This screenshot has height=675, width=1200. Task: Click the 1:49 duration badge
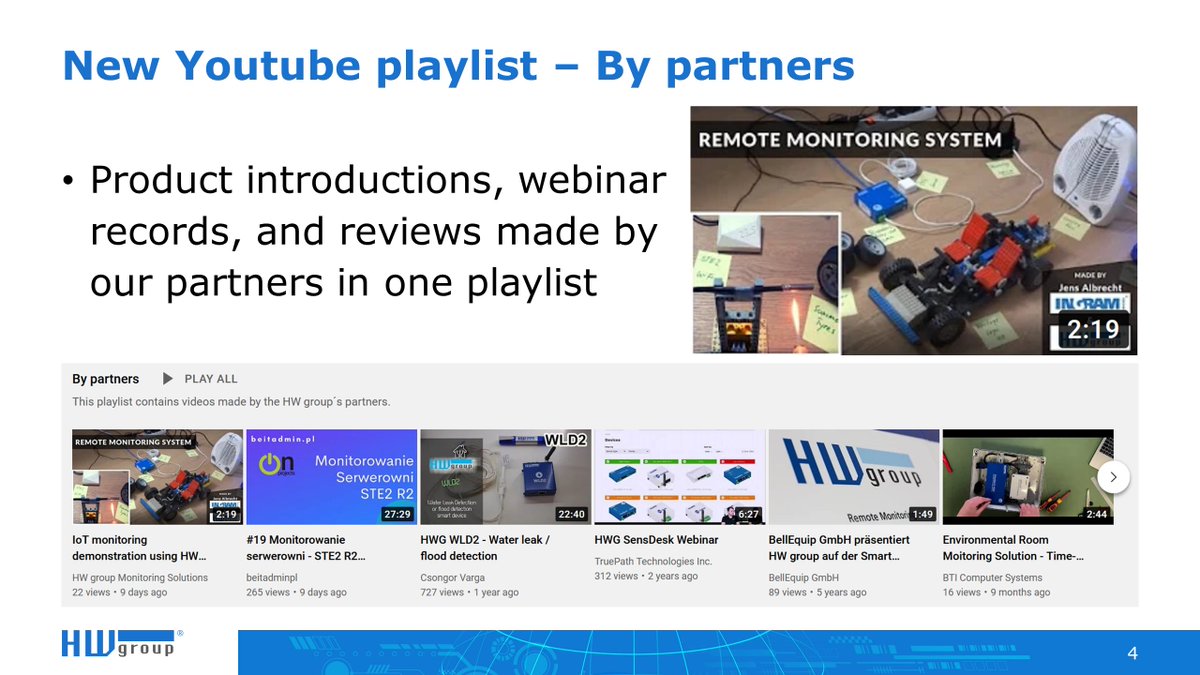point(923,514)
